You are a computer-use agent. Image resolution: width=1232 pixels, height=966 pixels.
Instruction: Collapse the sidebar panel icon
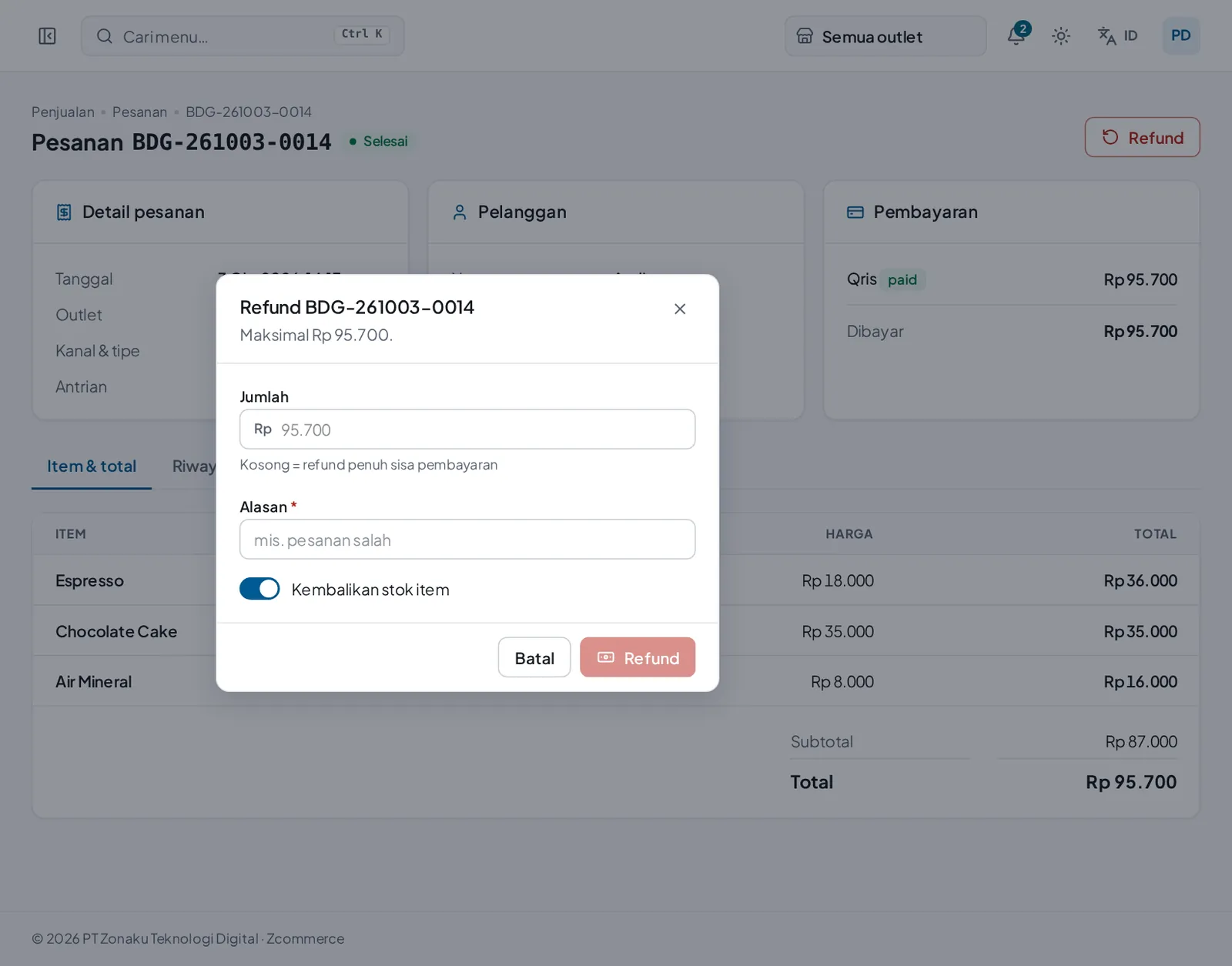click(x=47, y=36)
